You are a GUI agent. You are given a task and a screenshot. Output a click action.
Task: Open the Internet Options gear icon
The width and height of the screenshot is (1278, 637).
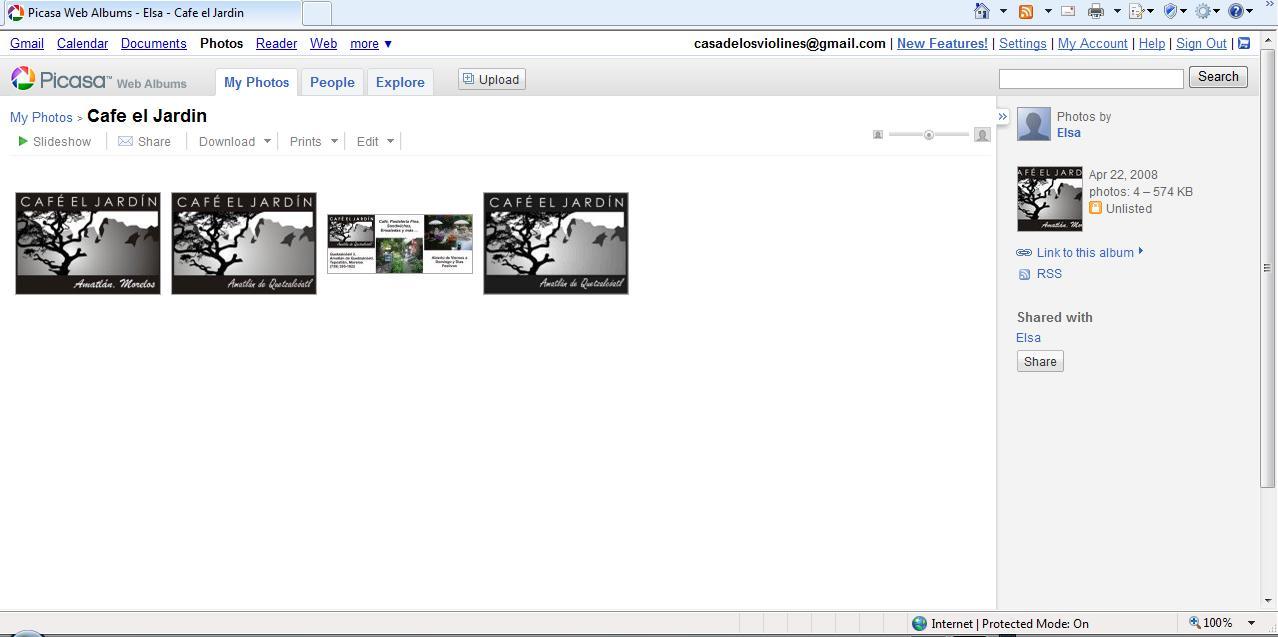[1204, 12]
